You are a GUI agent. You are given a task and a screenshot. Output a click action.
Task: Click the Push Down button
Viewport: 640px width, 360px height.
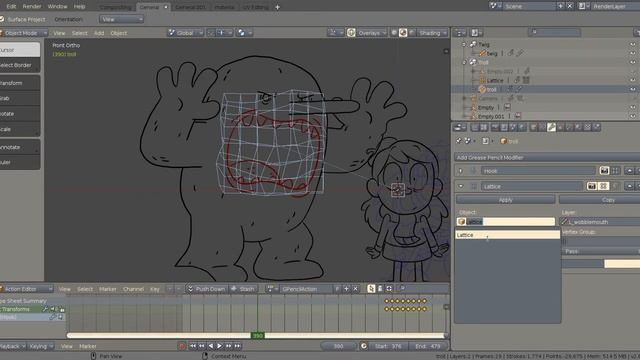(x=207, y=289)
